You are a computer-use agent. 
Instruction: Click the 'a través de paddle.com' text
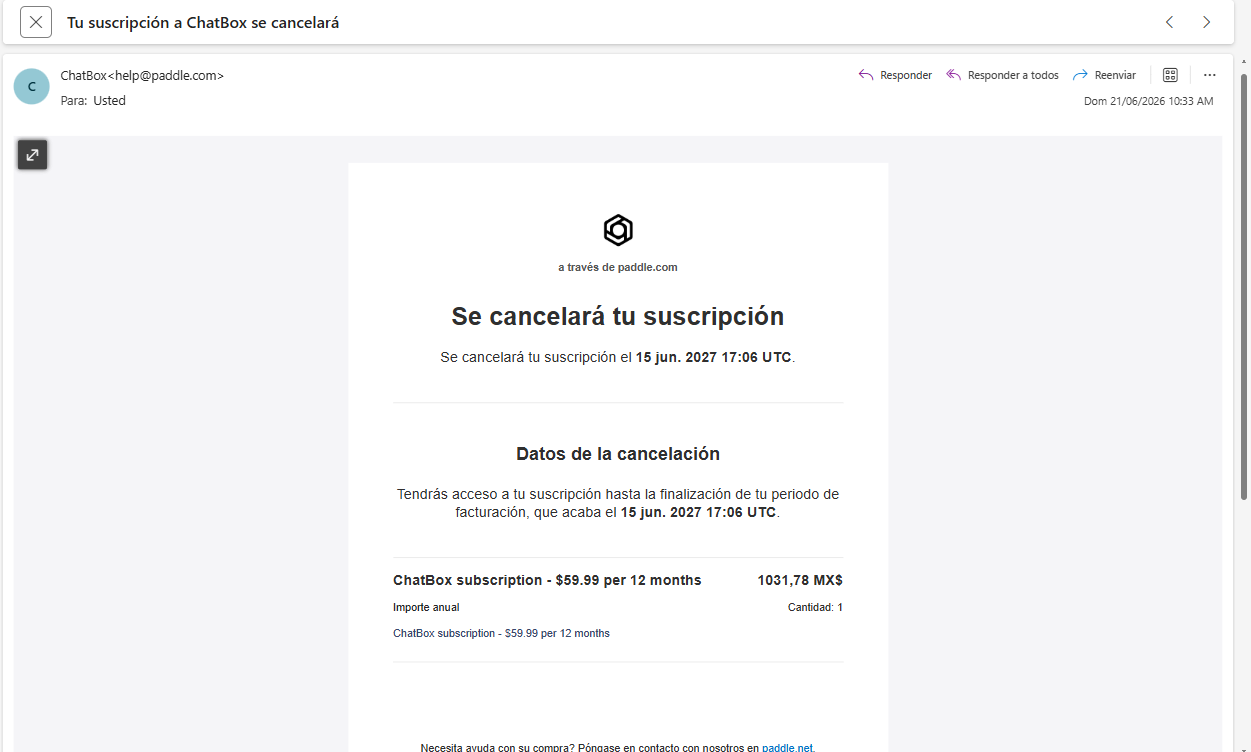pyautogui.click(x=618, y=267)
